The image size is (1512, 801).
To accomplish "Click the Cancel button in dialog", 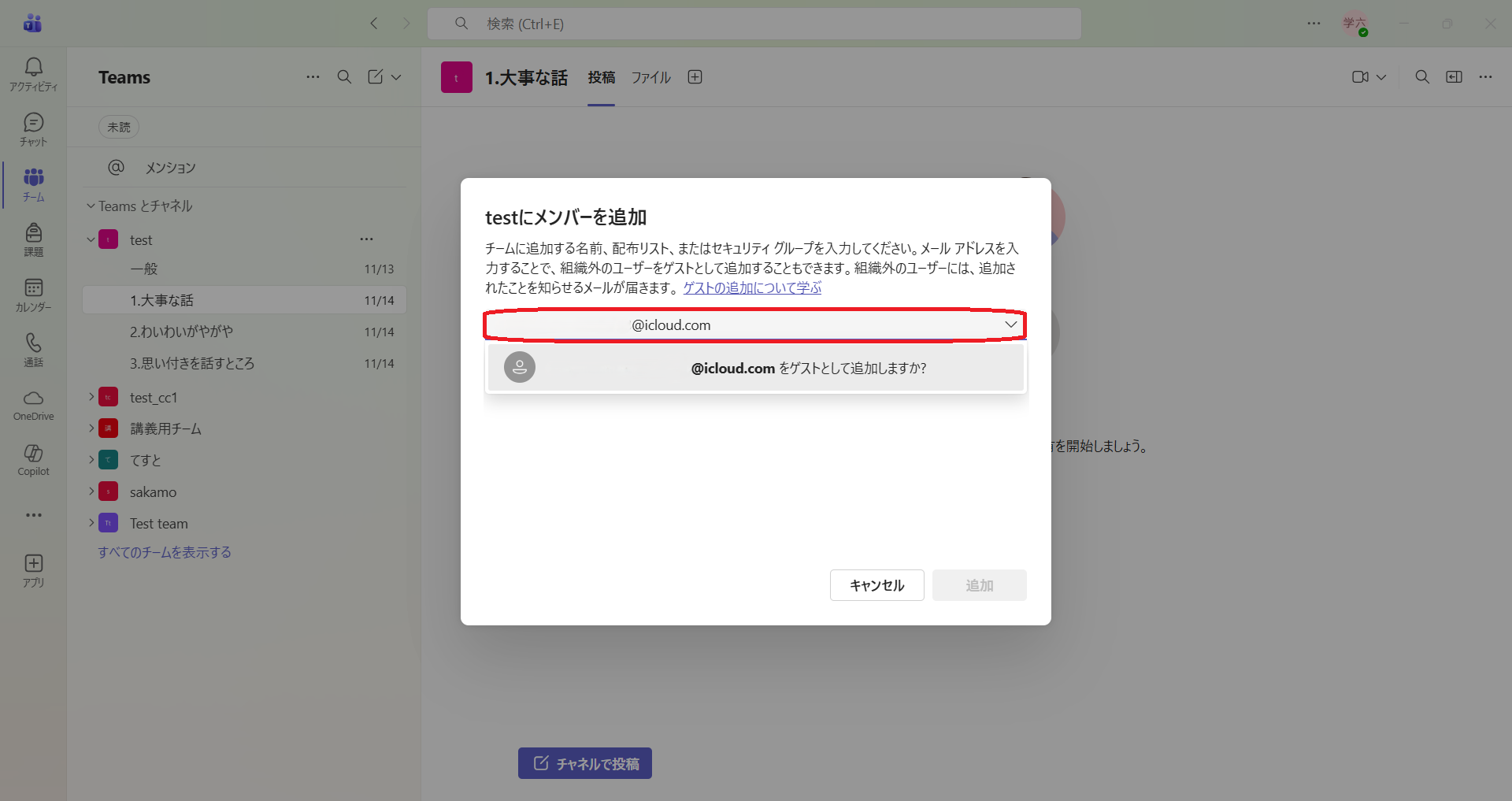I will (x=876, y=585).
